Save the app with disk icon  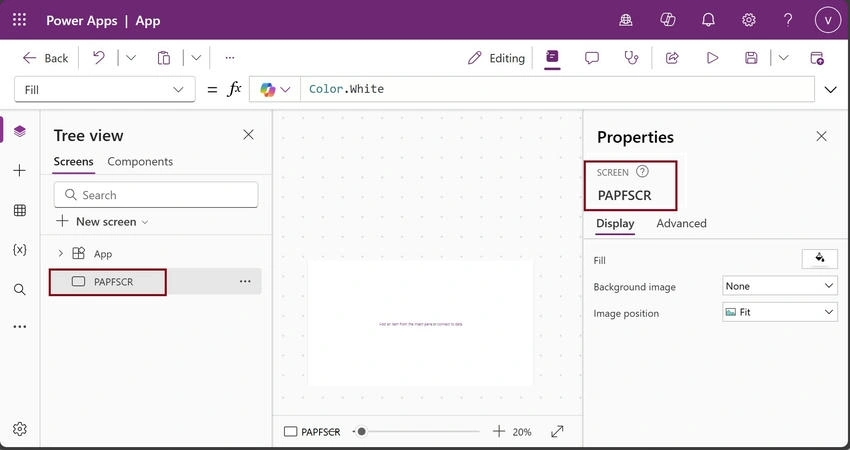[x=751, y=58]
